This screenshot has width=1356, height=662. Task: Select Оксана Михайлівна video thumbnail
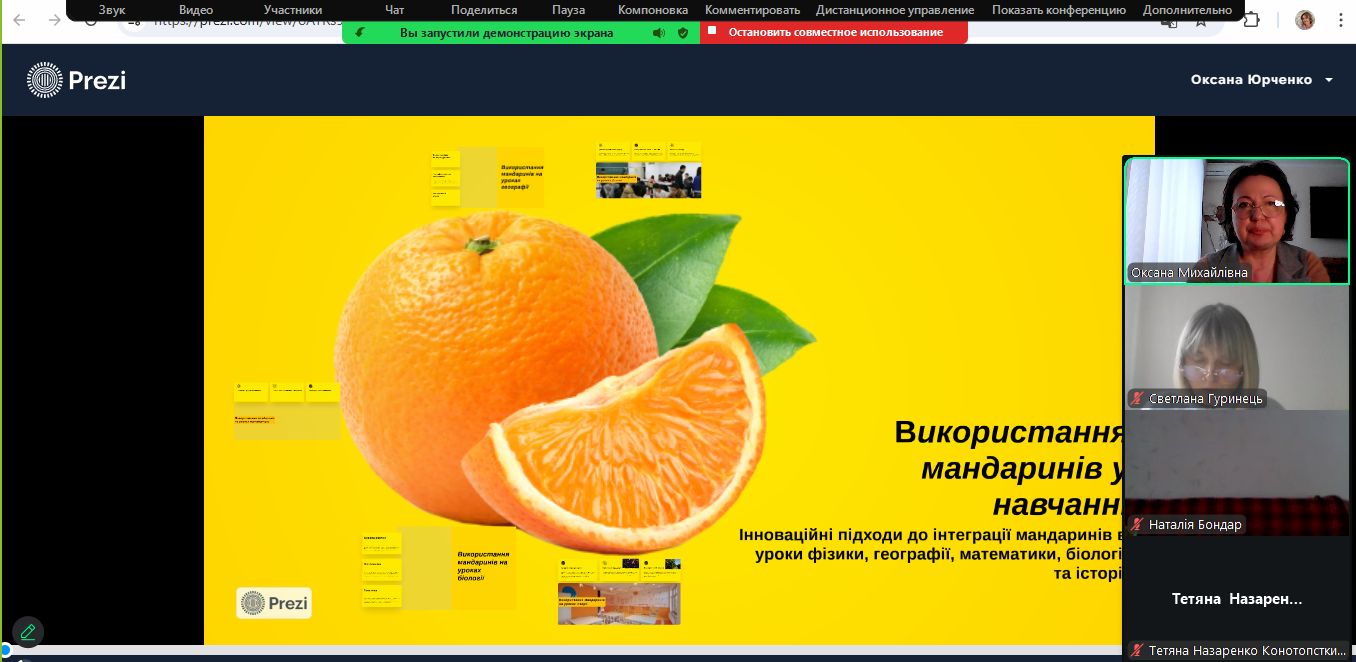click(x=1236, y=221)
